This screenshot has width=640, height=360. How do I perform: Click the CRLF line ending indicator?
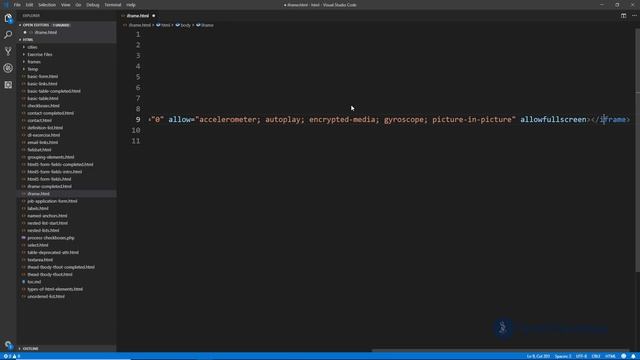[x=596, y=356]
